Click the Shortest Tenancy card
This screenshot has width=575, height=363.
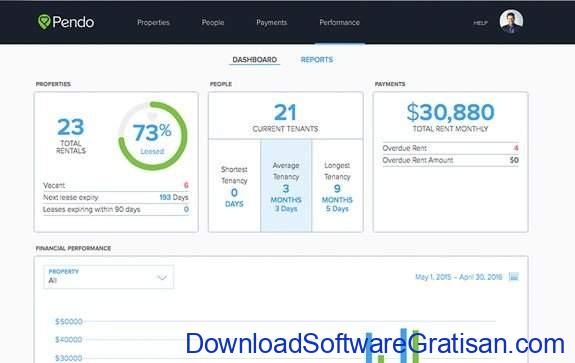click(x=234, y=186)
